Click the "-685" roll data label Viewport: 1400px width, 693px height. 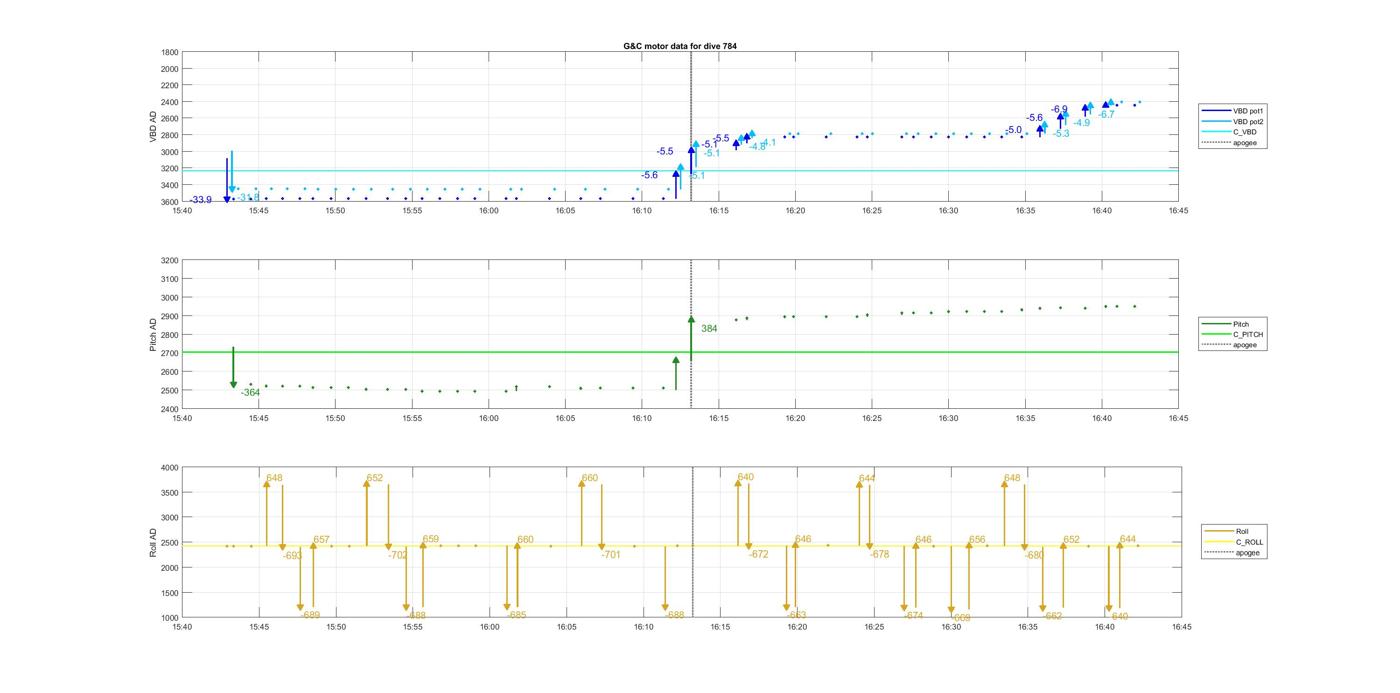click(x=516, y=615)
